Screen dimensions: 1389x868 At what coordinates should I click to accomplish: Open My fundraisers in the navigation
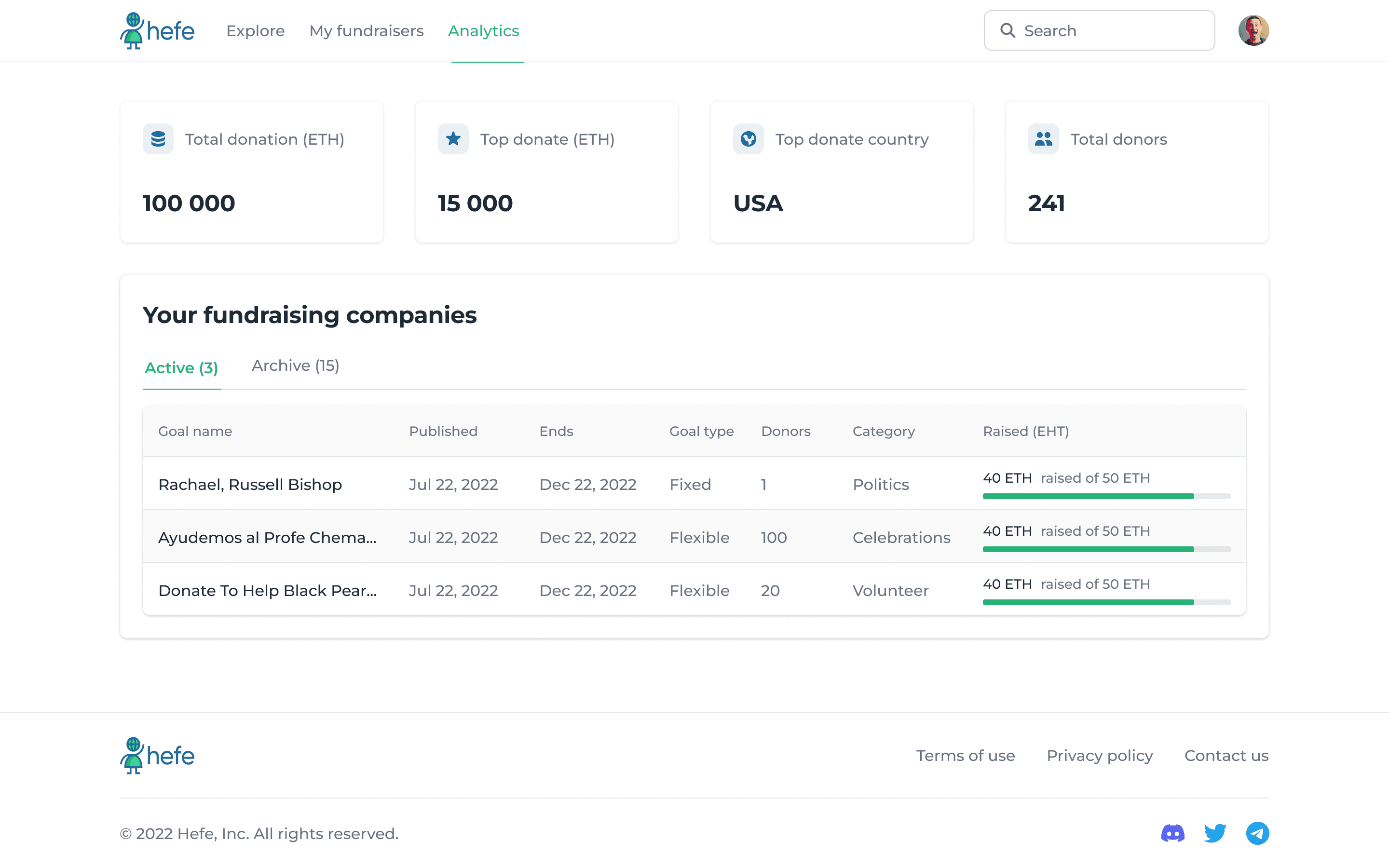[x=366, y=31]
